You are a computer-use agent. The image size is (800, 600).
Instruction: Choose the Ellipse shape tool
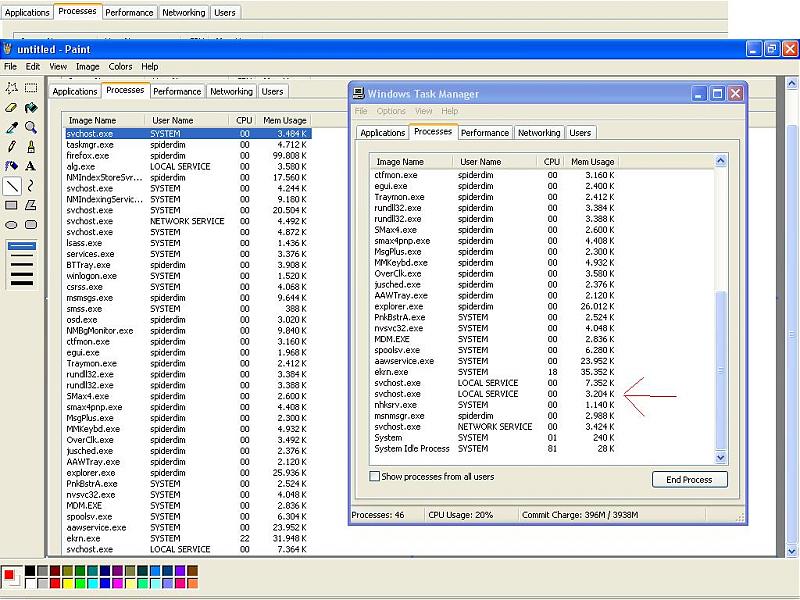pos(11,225)
